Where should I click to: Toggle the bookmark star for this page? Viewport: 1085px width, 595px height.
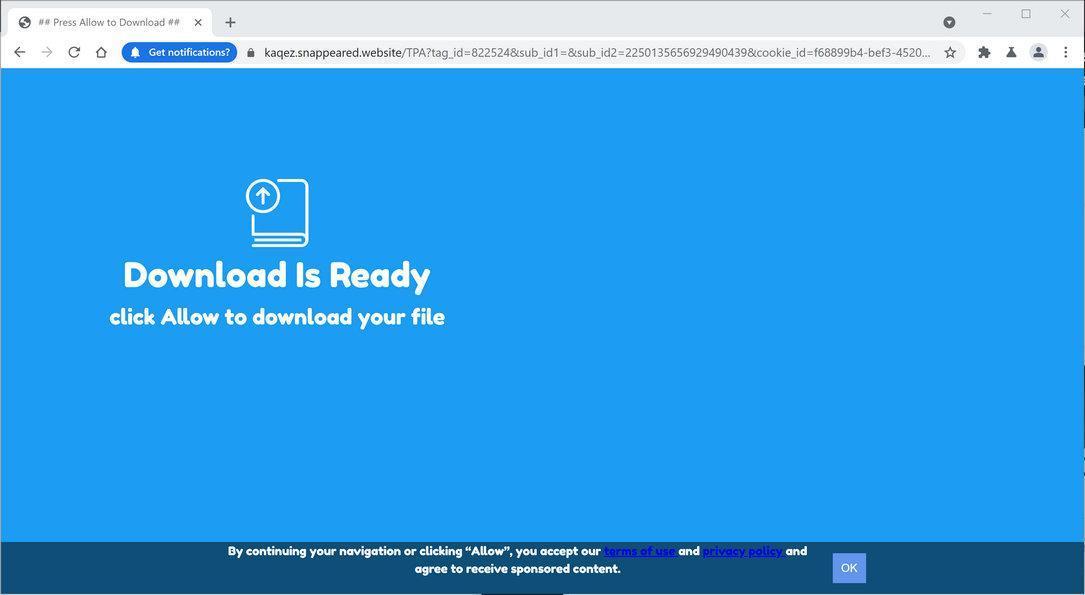click(949, 52)
